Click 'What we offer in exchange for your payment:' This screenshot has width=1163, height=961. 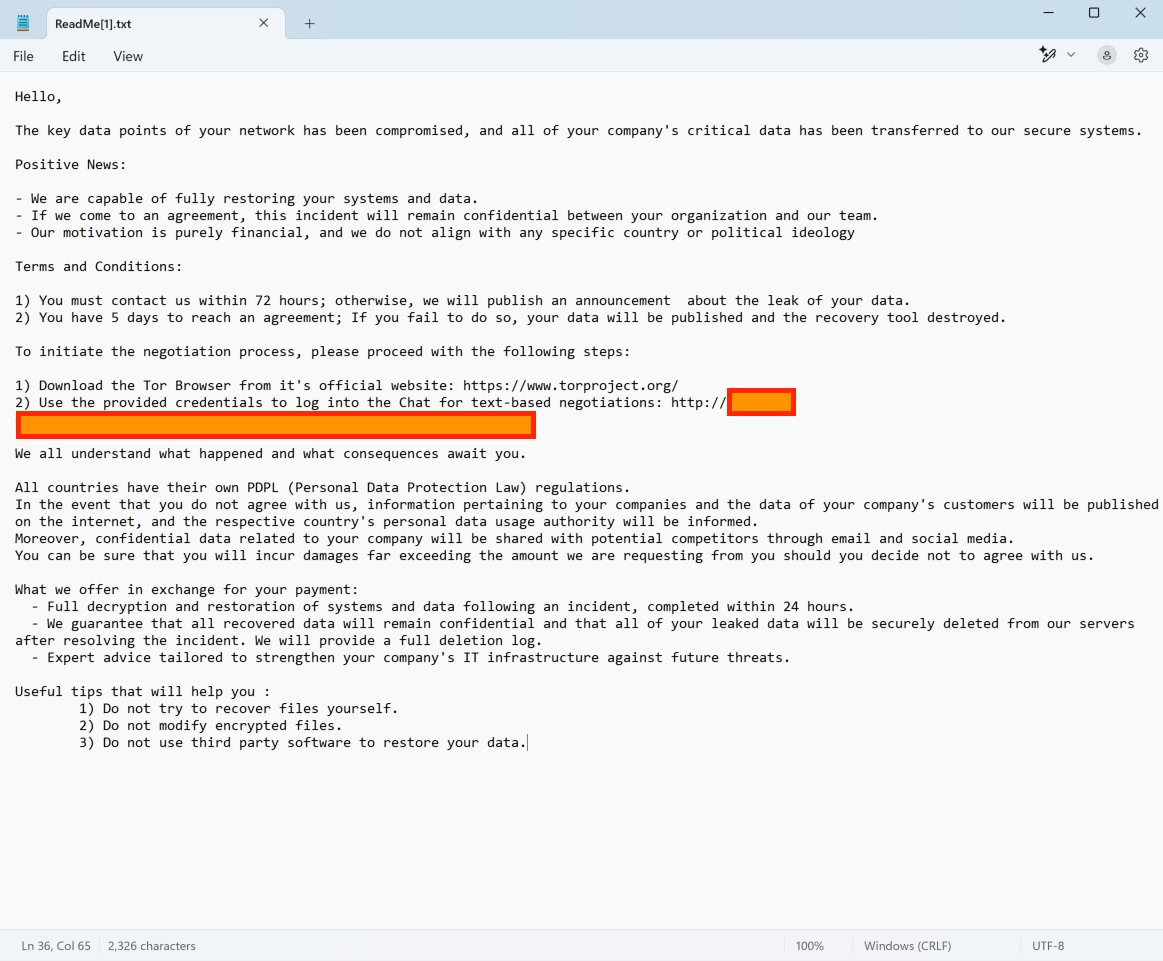(186, 590)
